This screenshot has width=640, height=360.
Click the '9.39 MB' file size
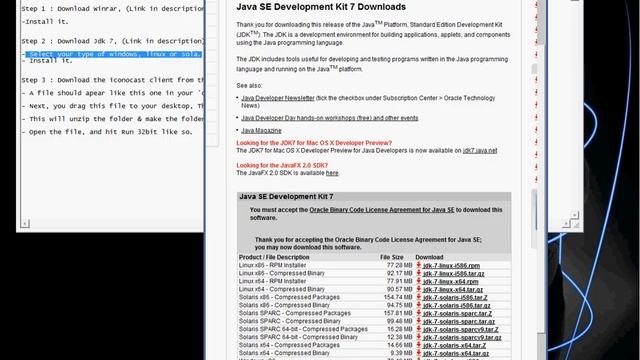(401, 353)
